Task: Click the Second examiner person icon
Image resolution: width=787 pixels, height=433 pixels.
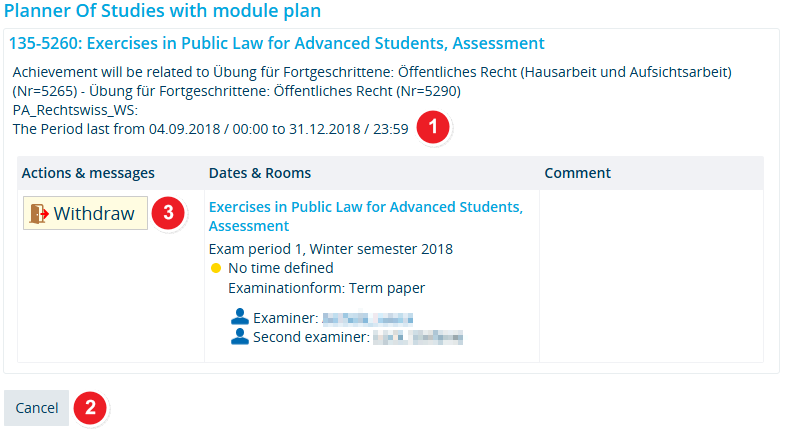Action: 240,336
